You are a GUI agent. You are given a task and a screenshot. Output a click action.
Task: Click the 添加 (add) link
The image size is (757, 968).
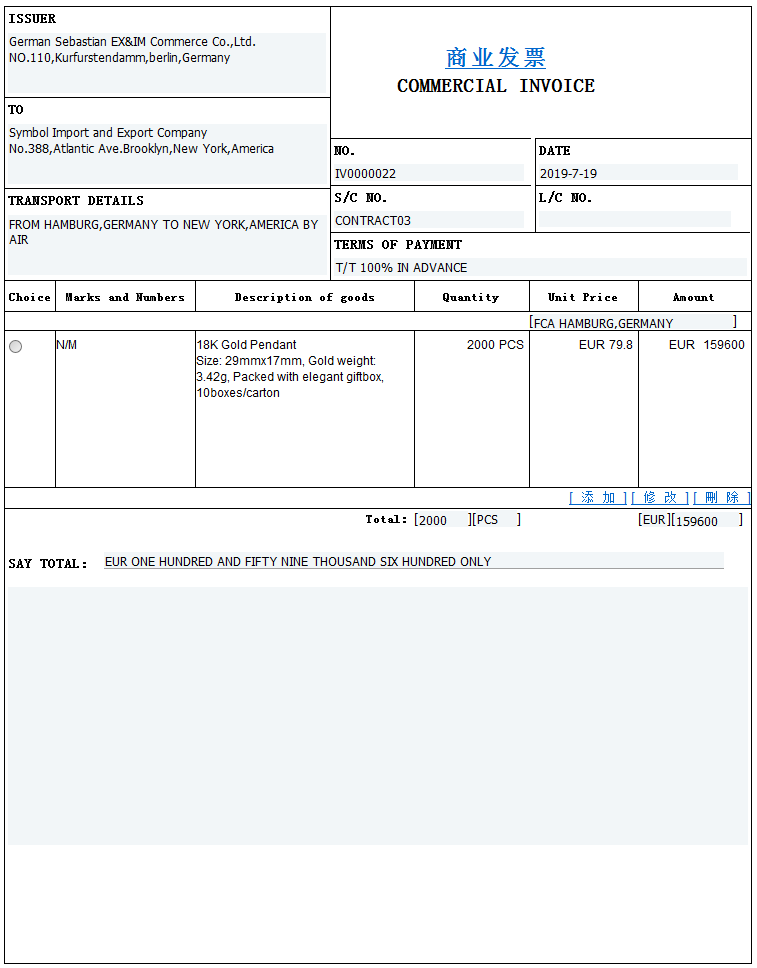tap(598, 498)
